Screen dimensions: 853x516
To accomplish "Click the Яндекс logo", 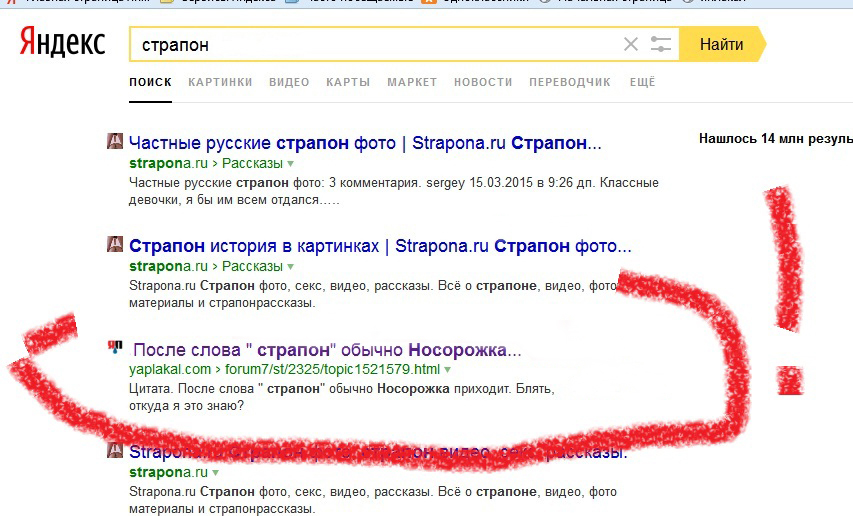I will 62,42.
